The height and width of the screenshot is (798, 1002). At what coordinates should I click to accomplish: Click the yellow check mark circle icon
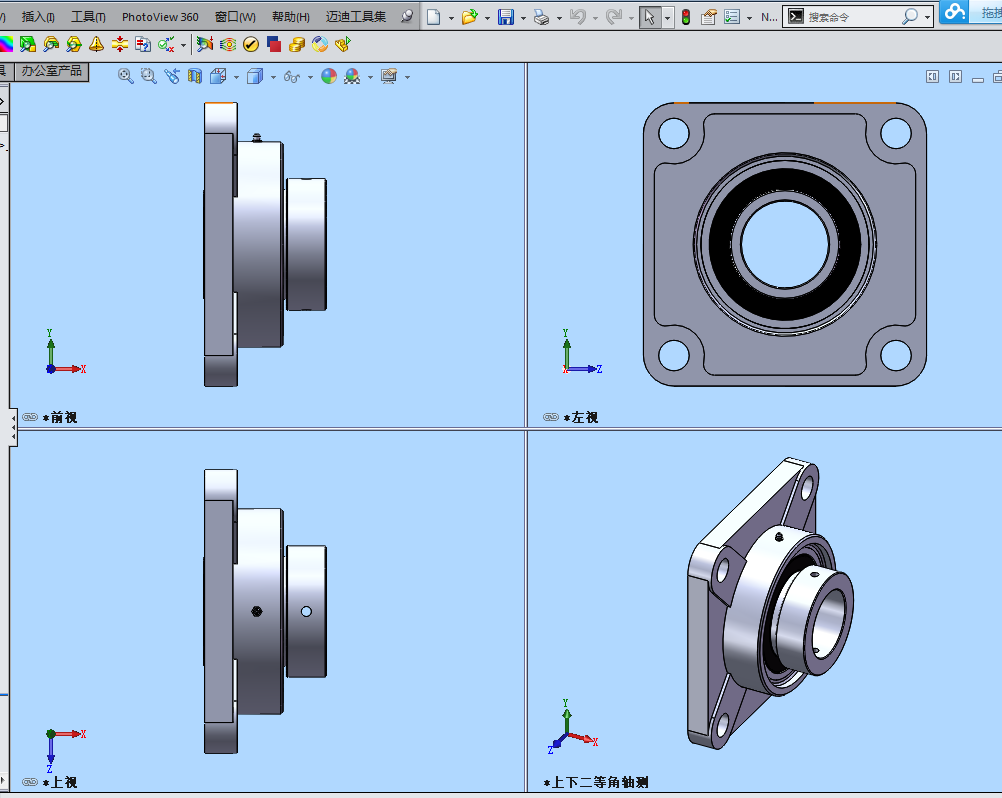point(251,44)
